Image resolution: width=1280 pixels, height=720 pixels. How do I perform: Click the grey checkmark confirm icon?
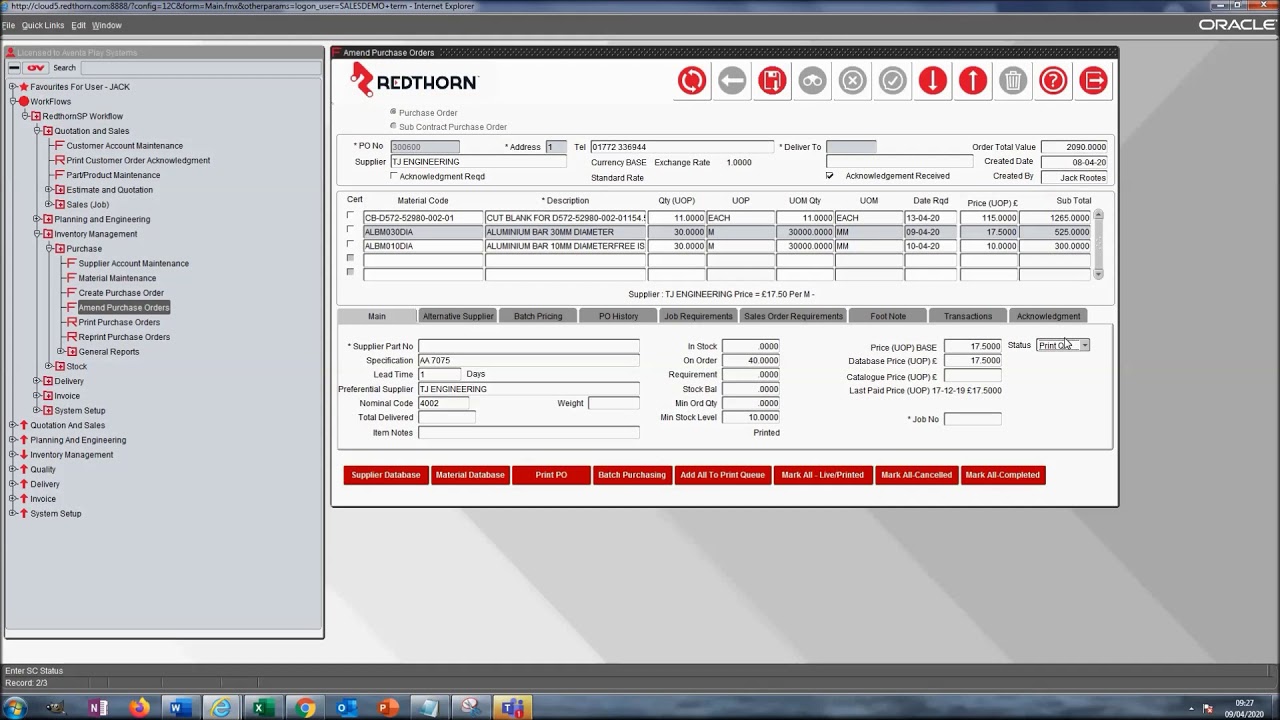pyautogui.click(x=892, y=81)
